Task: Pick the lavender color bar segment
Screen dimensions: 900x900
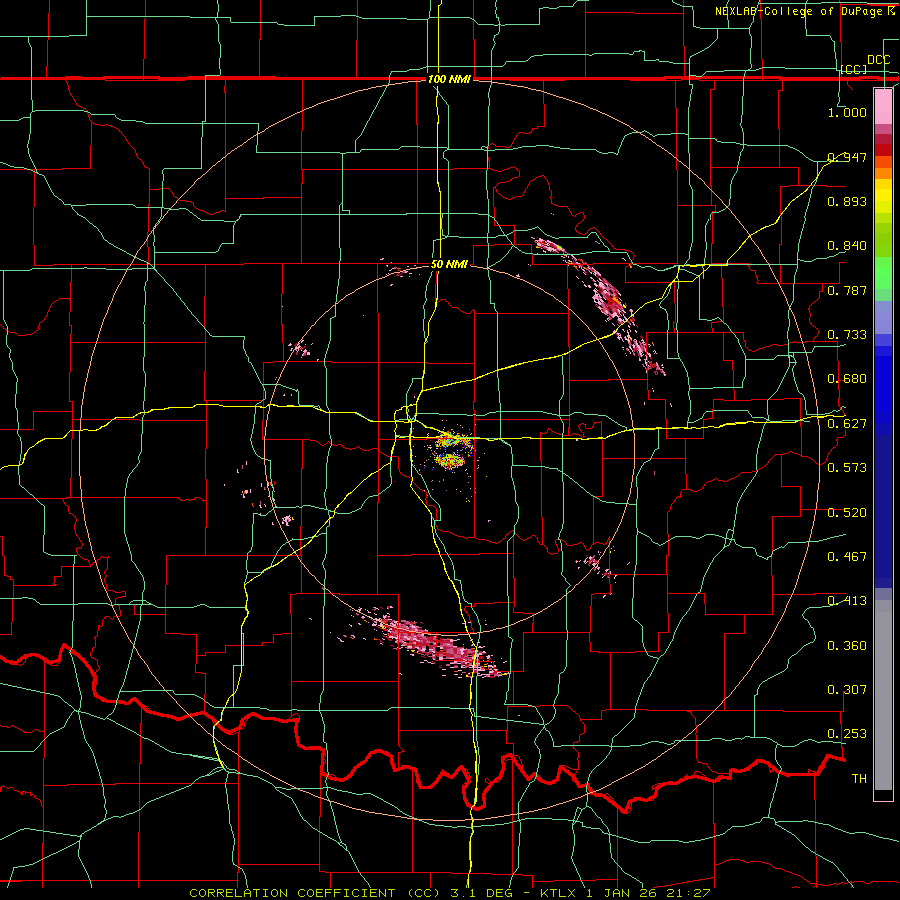Action: click(x=883, y=317)
